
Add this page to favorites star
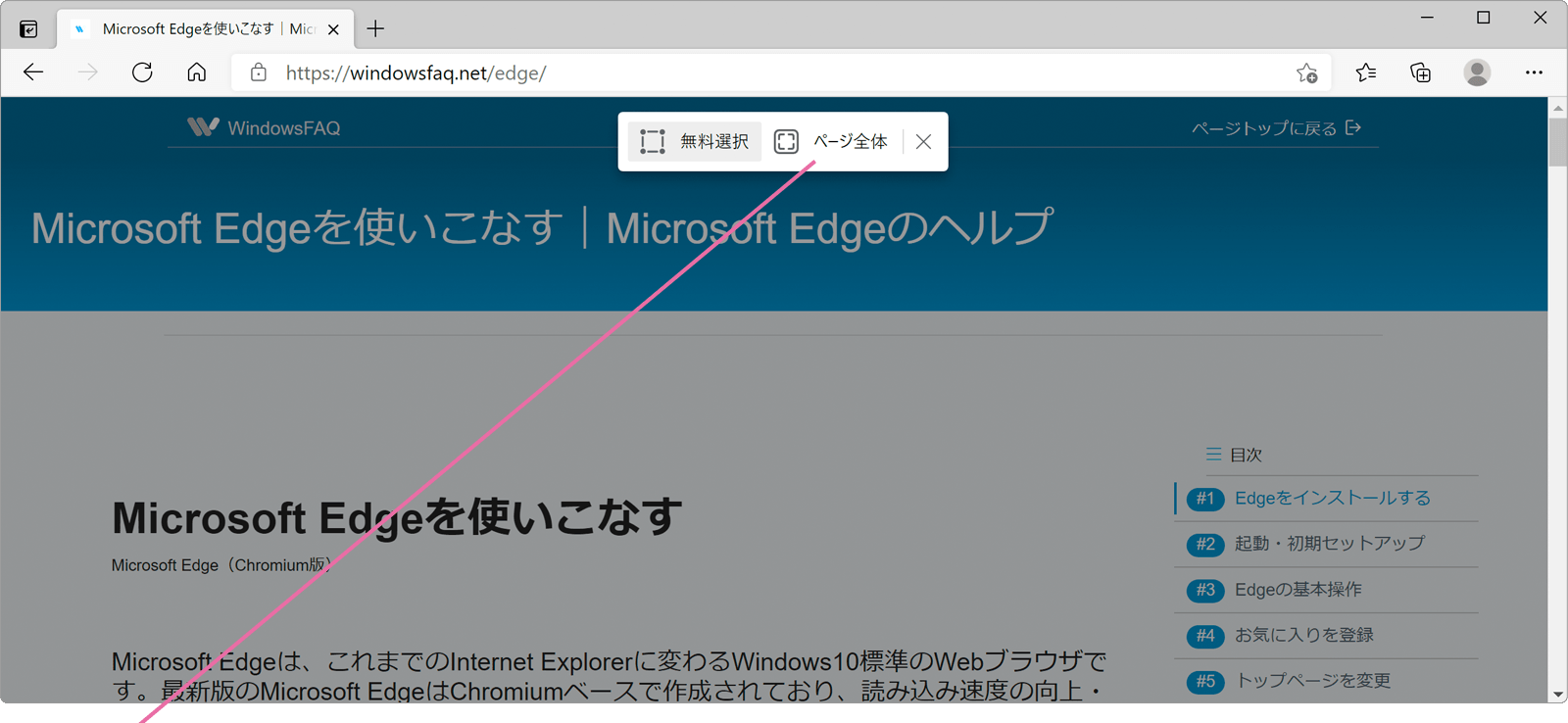1306,72
